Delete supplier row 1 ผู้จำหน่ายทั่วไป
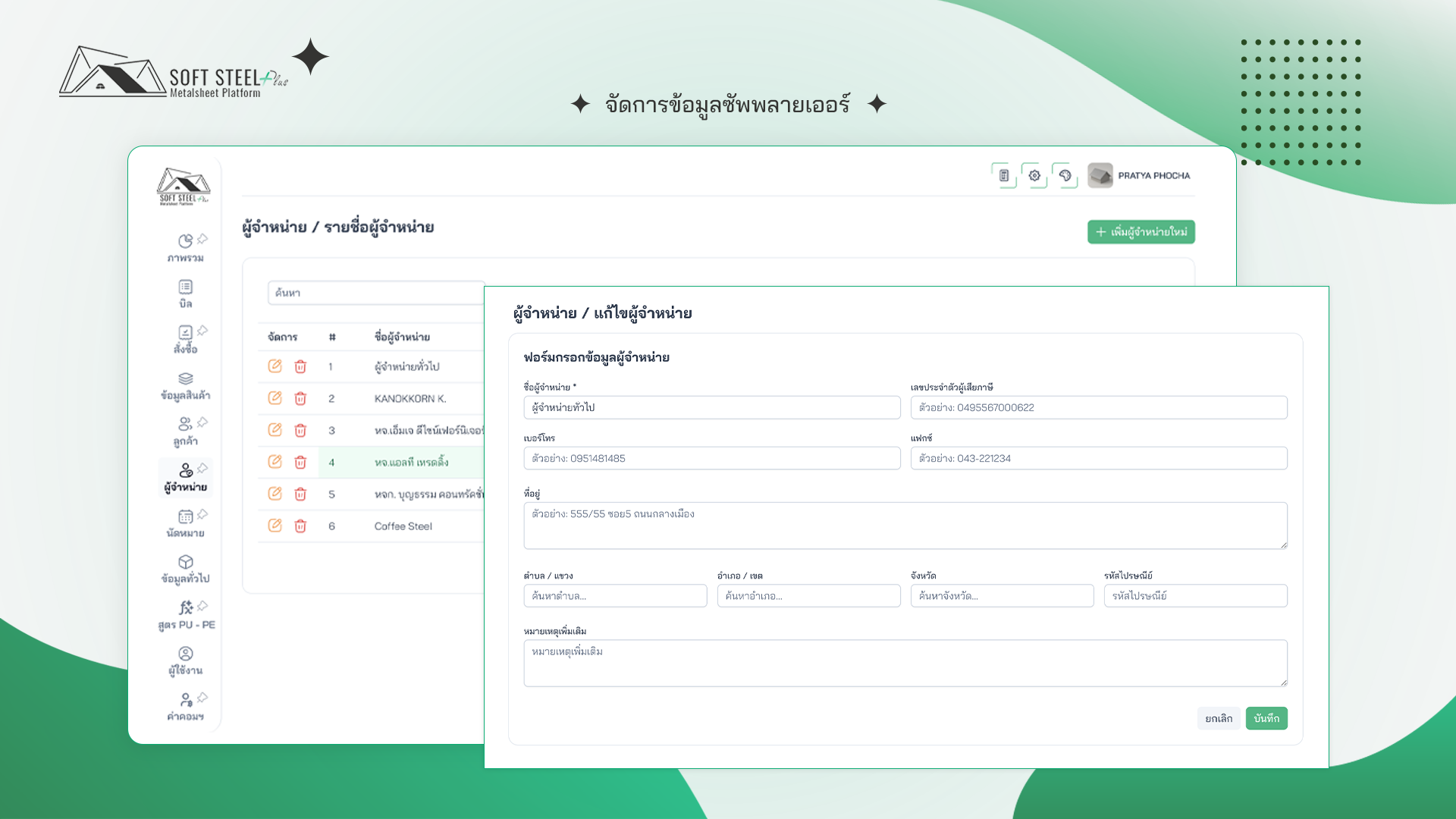Image resolution: width=1456 pixels, height=819 pixels. tap(300, 366)
